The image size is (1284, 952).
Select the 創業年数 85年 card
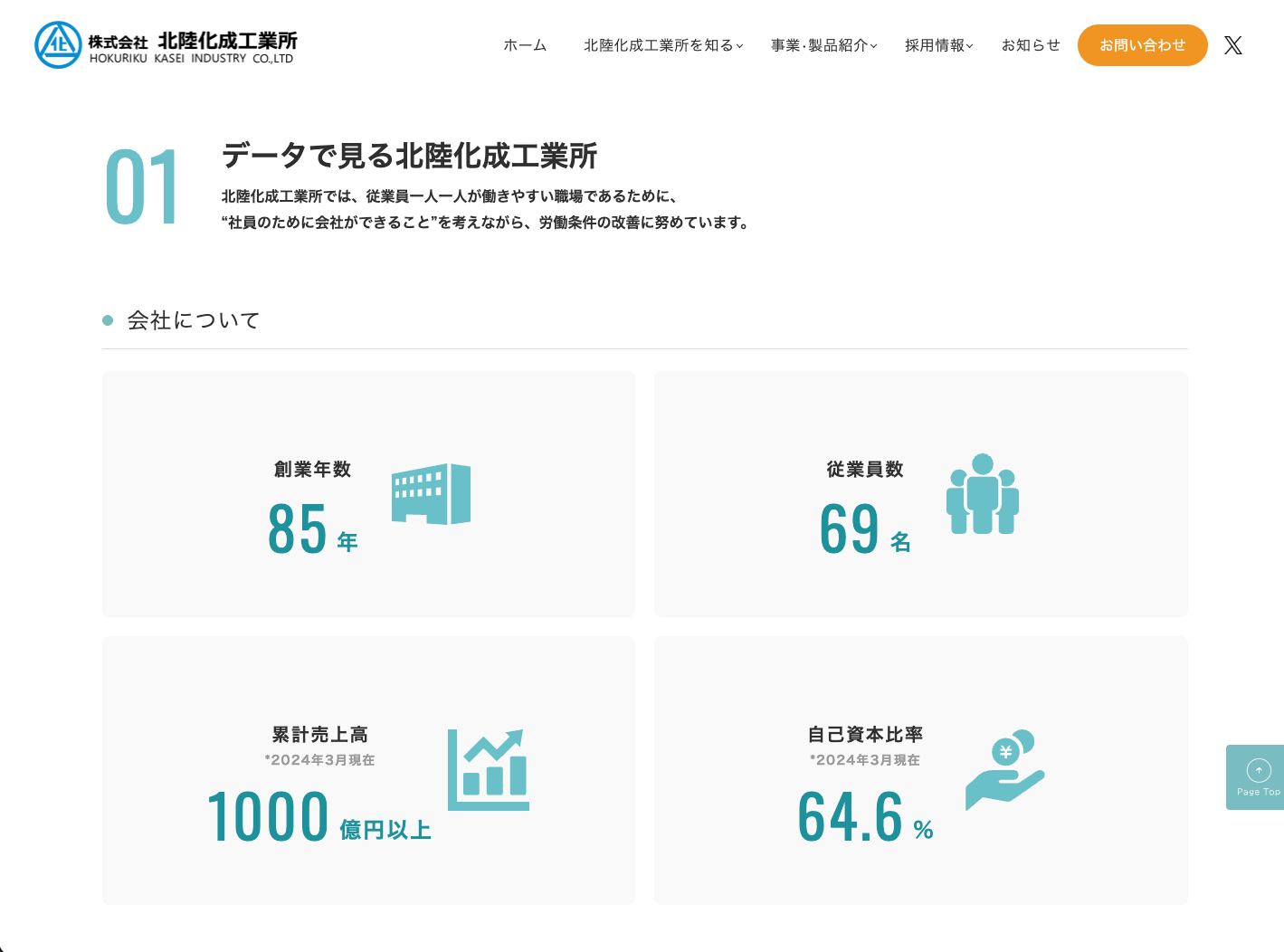(368, 493)
